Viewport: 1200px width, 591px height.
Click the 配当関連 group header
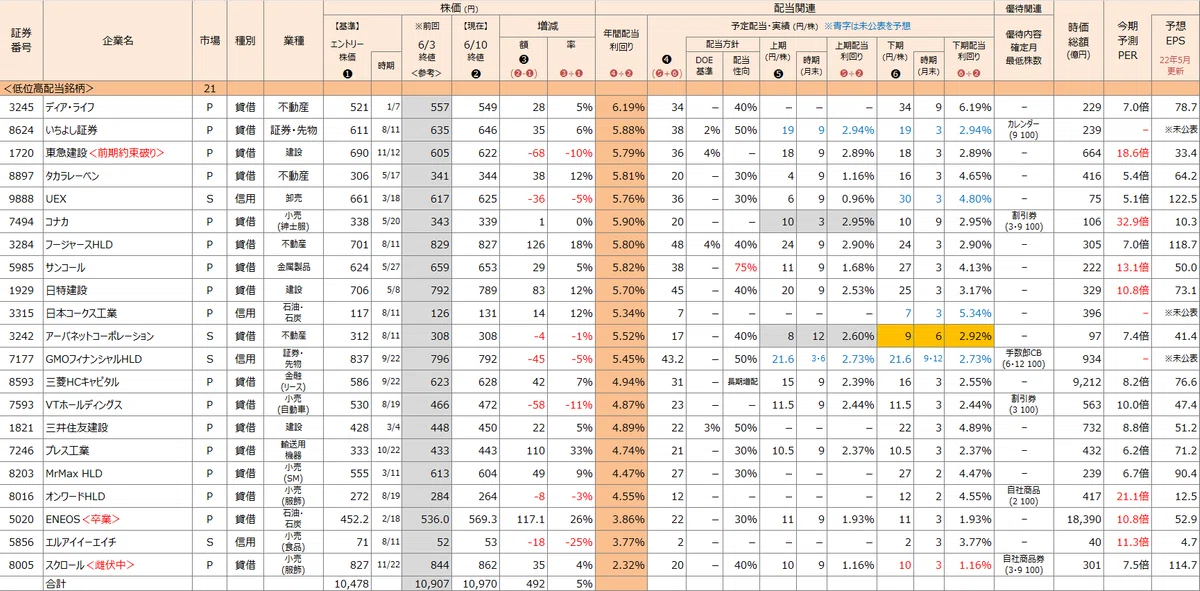point(793,7)
